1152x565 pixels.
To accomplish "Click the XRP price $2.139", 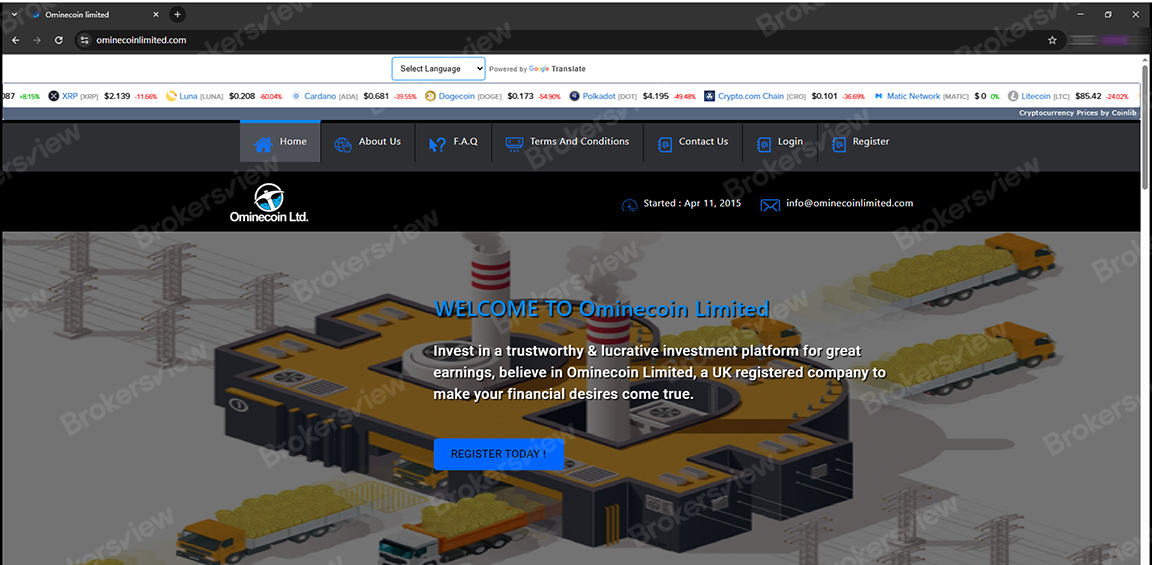I will click(117, 96).
